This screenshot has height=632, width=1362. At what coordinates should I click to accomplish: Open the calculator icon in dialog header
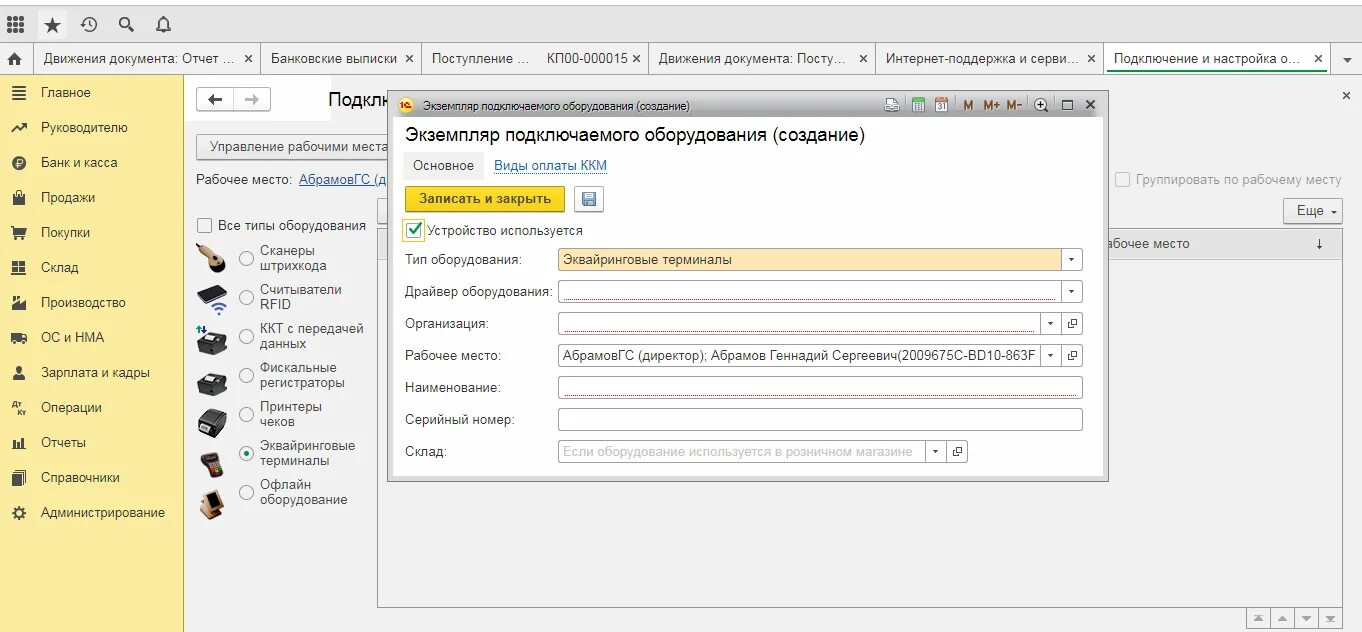click(918, 104)
